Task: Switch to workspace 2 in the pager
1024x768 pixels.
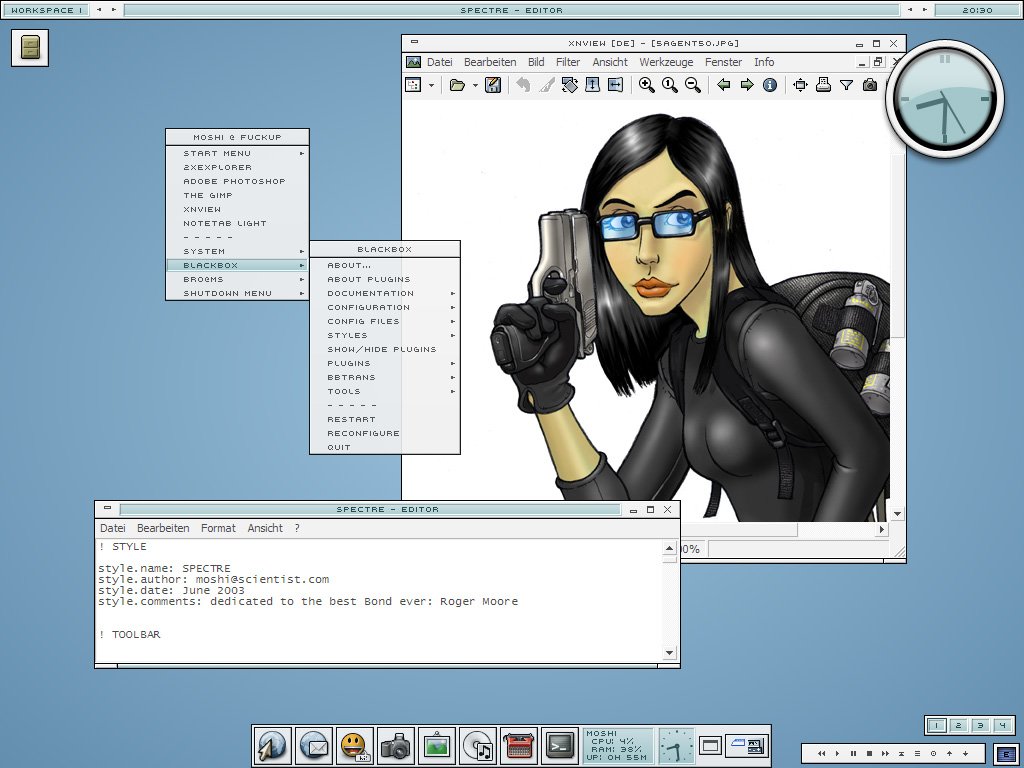Action: tap(958, 726)
